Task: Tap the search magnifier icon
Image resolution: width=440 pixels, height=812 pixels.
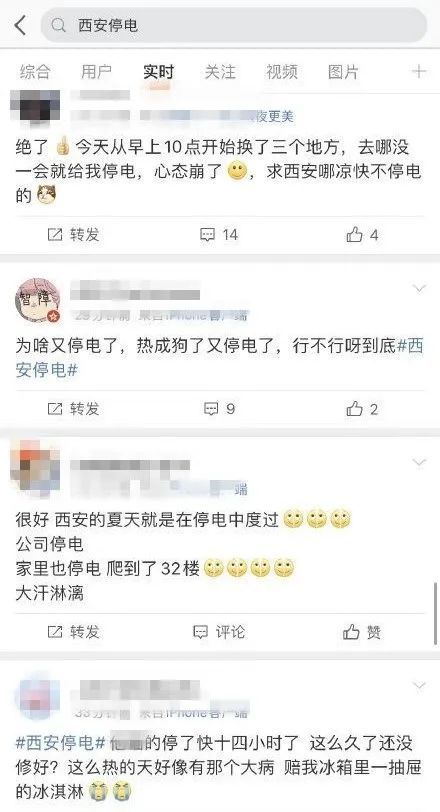Action: 59,25
